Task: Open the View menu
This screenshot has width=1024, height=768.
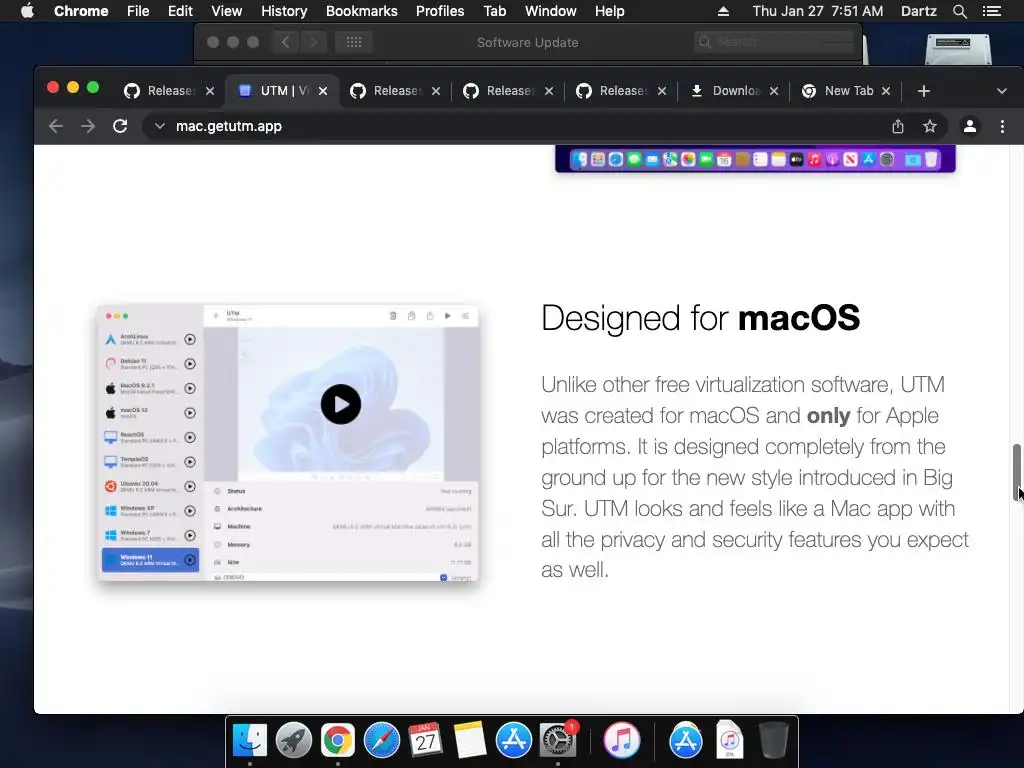Action: [227, 11]
